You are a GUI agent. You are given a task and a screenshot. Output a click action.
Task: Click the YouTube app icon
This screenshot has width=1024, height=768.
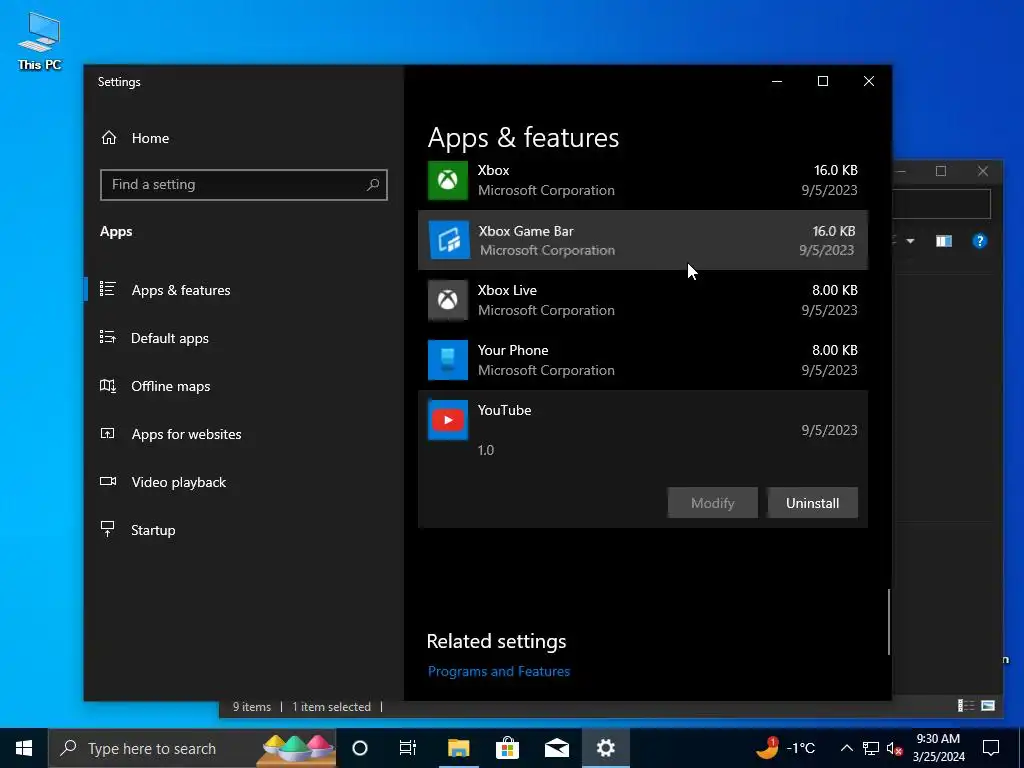pyautogui.click(x=448, y=420)
